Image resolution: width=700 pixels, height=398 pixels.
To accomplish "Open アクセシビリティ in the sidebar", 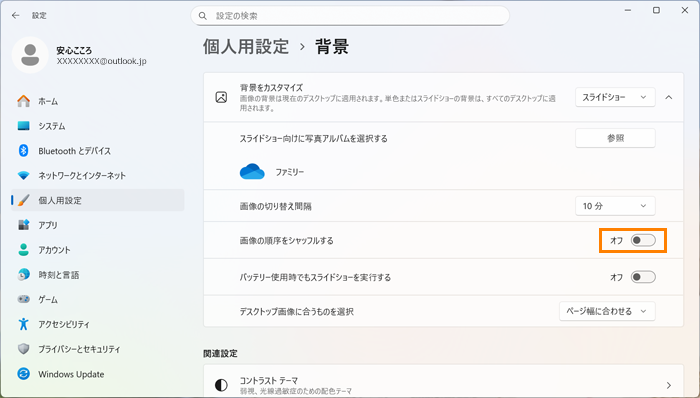I will pyautogui.click(x=98, y=323).
